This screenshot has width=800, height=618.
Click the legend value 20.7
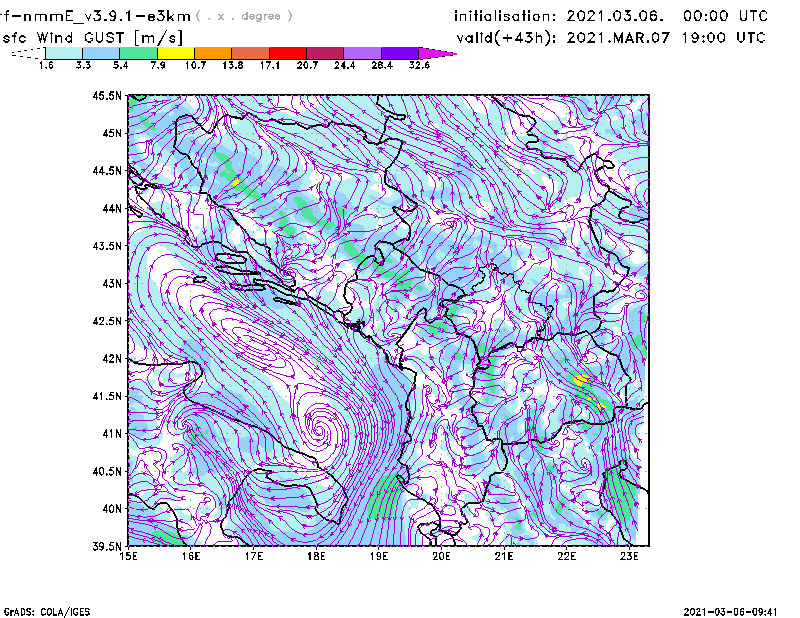coord(307,65)
